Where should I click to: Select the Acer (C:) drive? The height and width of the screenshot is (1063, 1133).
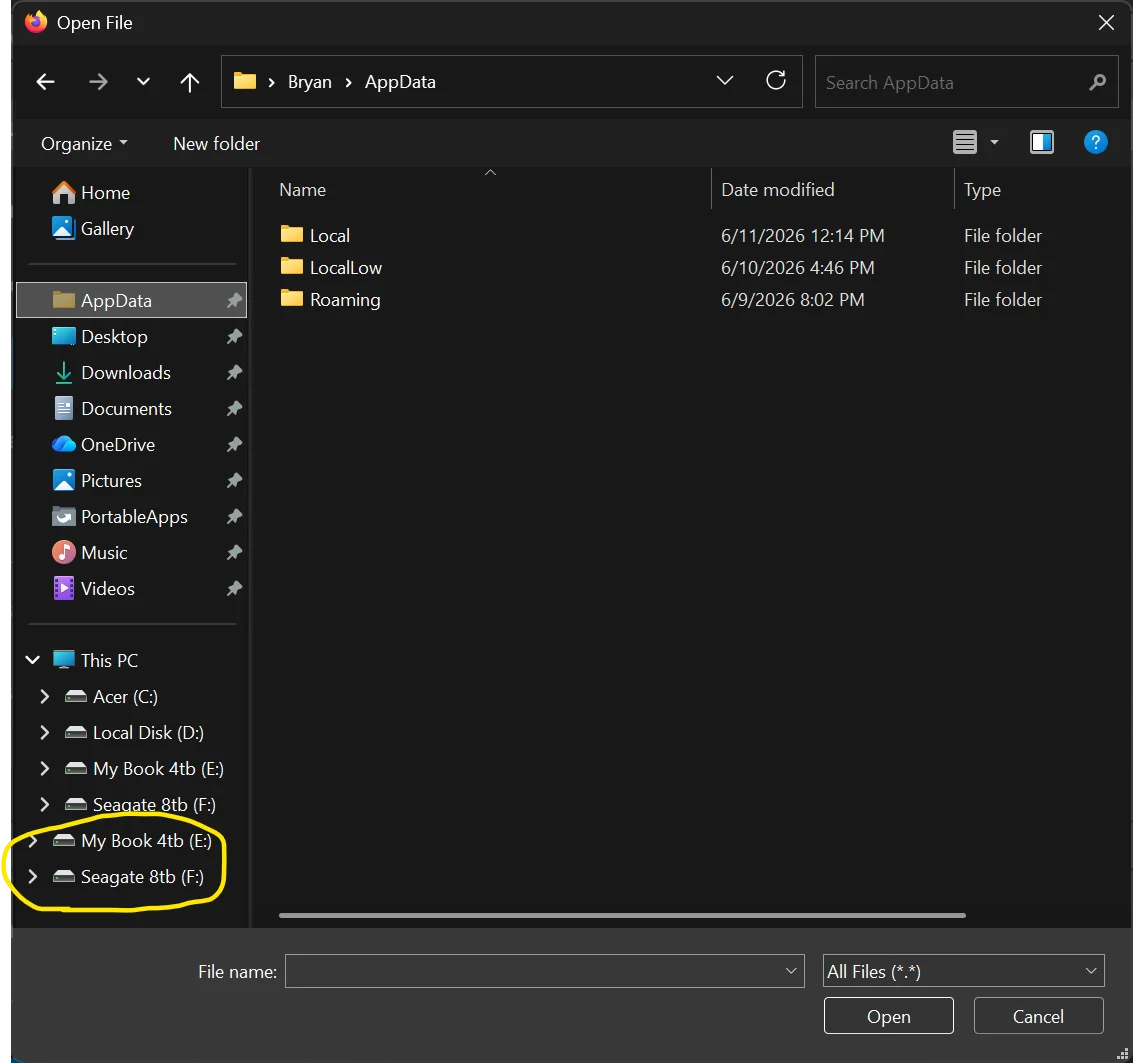(x=111, y=697)
